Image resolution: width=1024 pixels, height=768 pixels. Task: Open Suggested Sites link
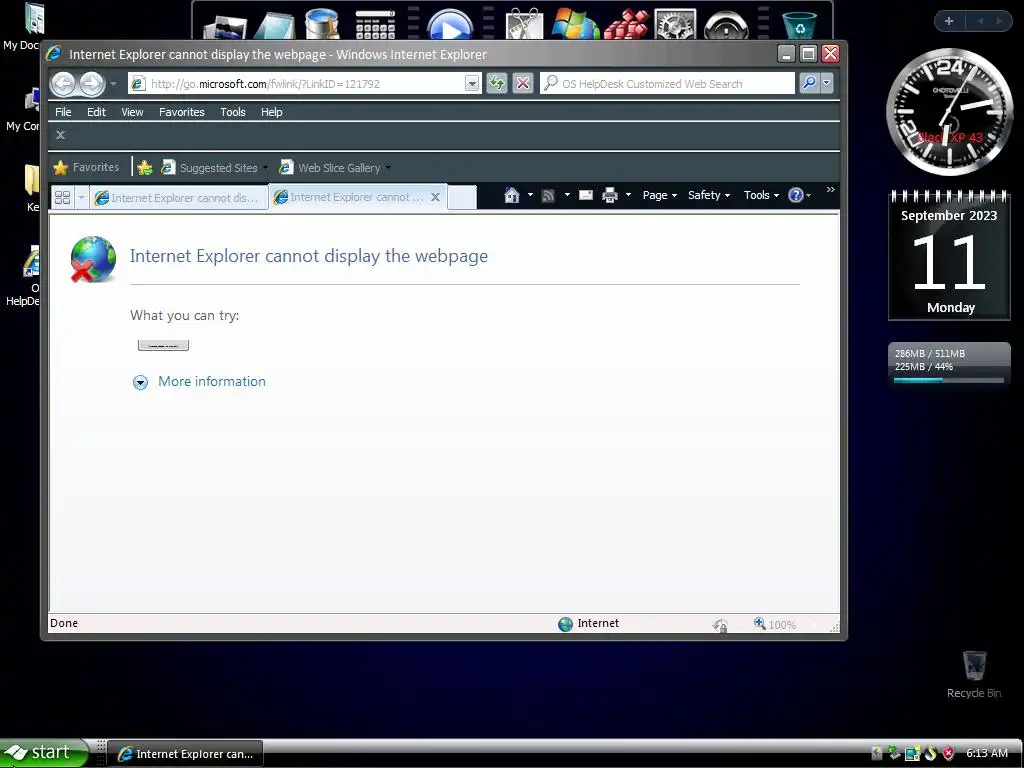pos(211,168)
